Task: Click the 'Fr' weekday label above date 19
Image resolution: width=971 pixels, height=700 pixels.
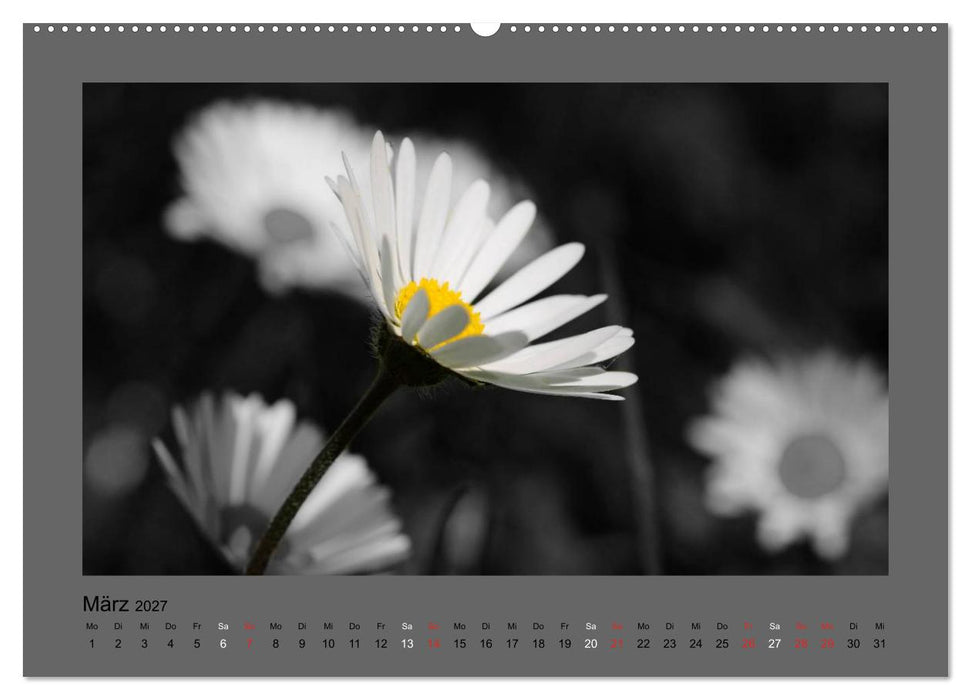Action: coord(565,626)
